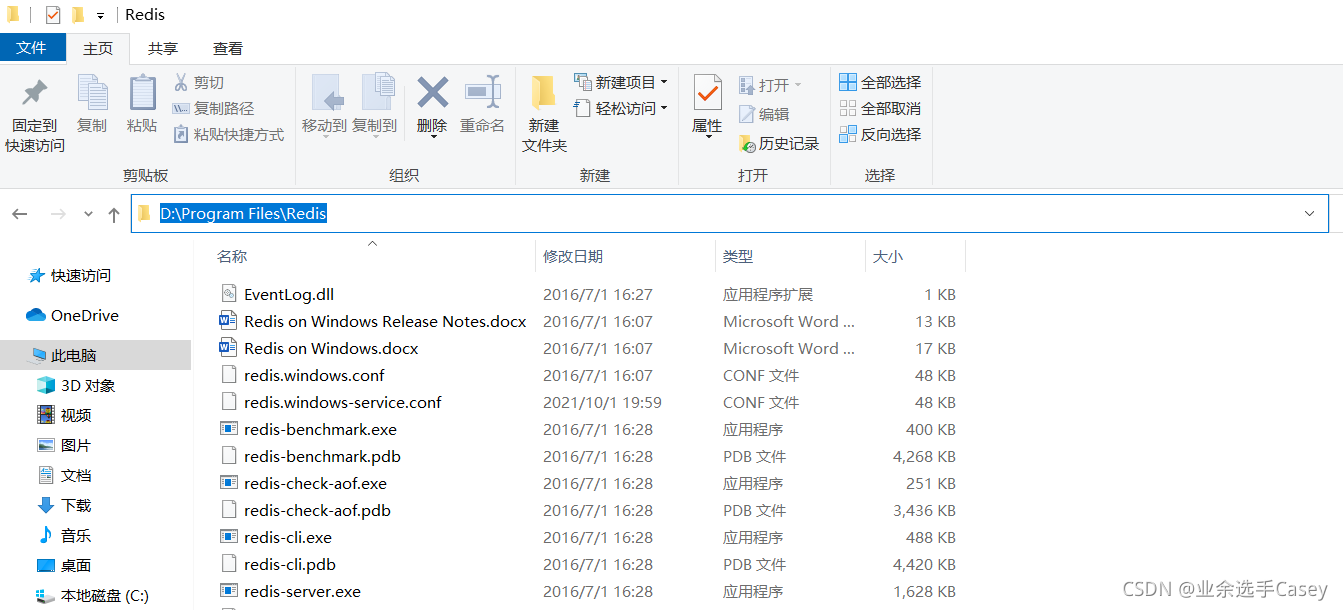Expand address bar history dropdown

pyautogui.click(x=1309, y=213)
